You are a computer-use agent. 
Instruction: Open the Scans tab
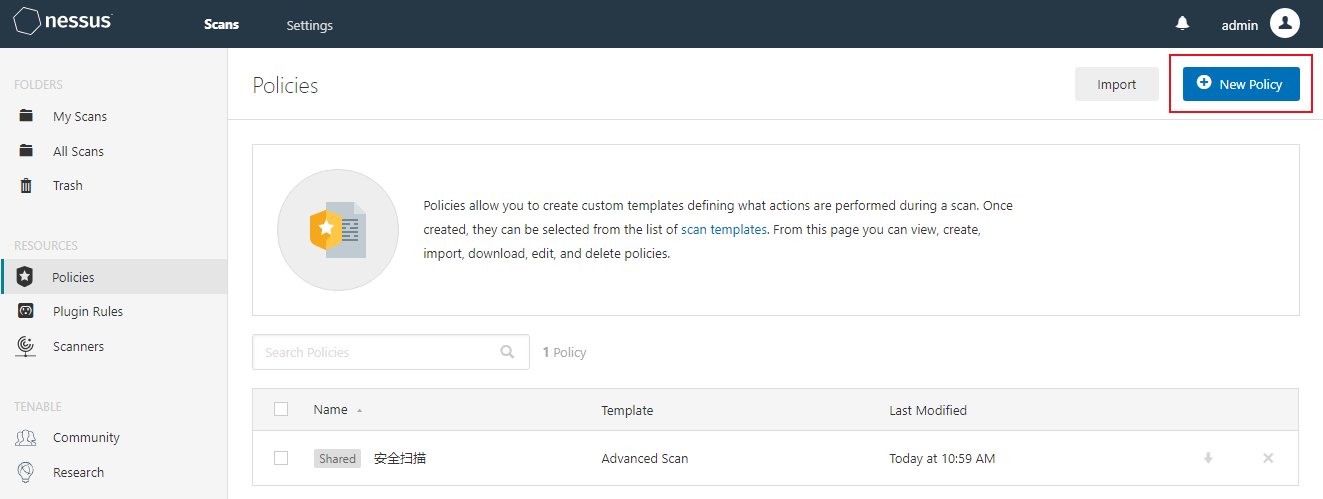click(x=221, y=25)
